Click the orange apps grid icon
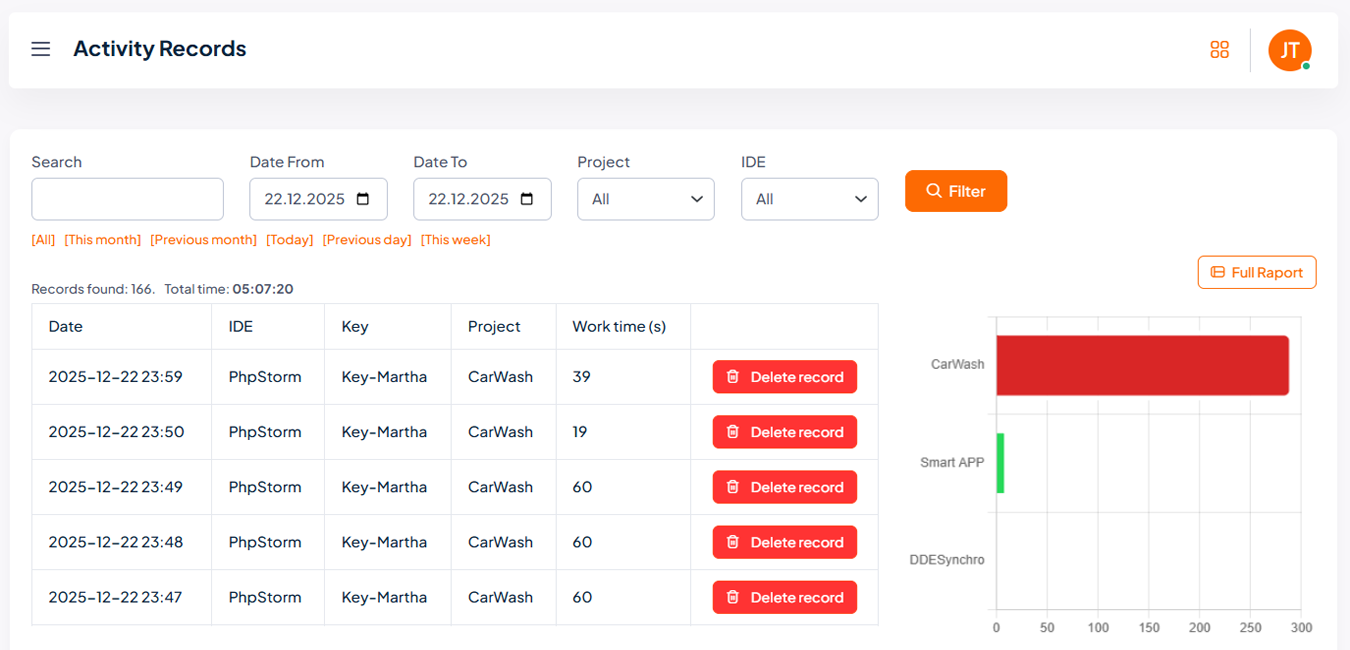Image resolution: width=1350 pixels, height=650 pixels. (1219, 50)
